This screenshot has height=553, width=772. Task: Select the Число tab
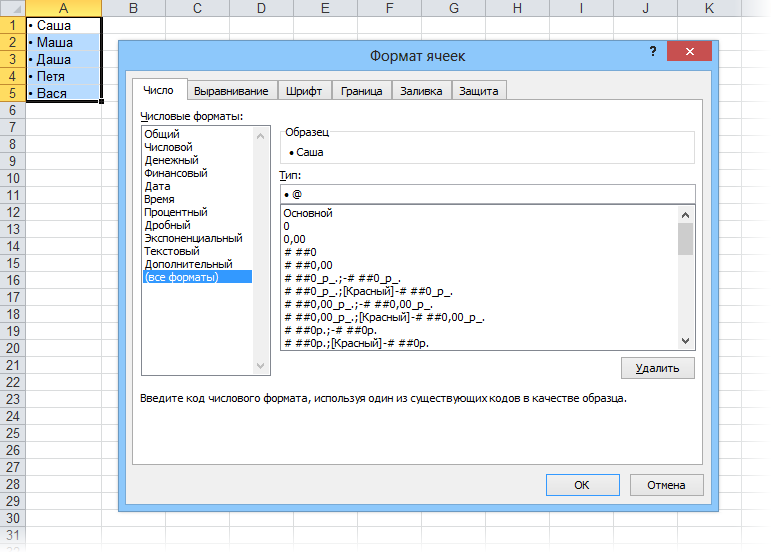click(x=159, y=90)
